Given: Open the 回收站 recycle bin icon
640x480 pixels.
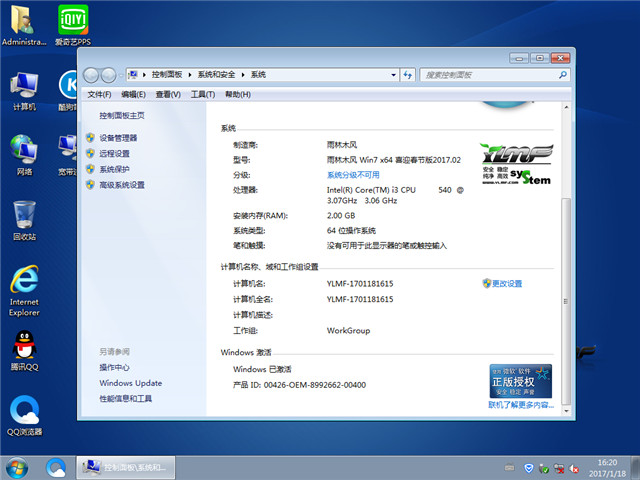Looking at the screenshot, I should pos(24,220).
